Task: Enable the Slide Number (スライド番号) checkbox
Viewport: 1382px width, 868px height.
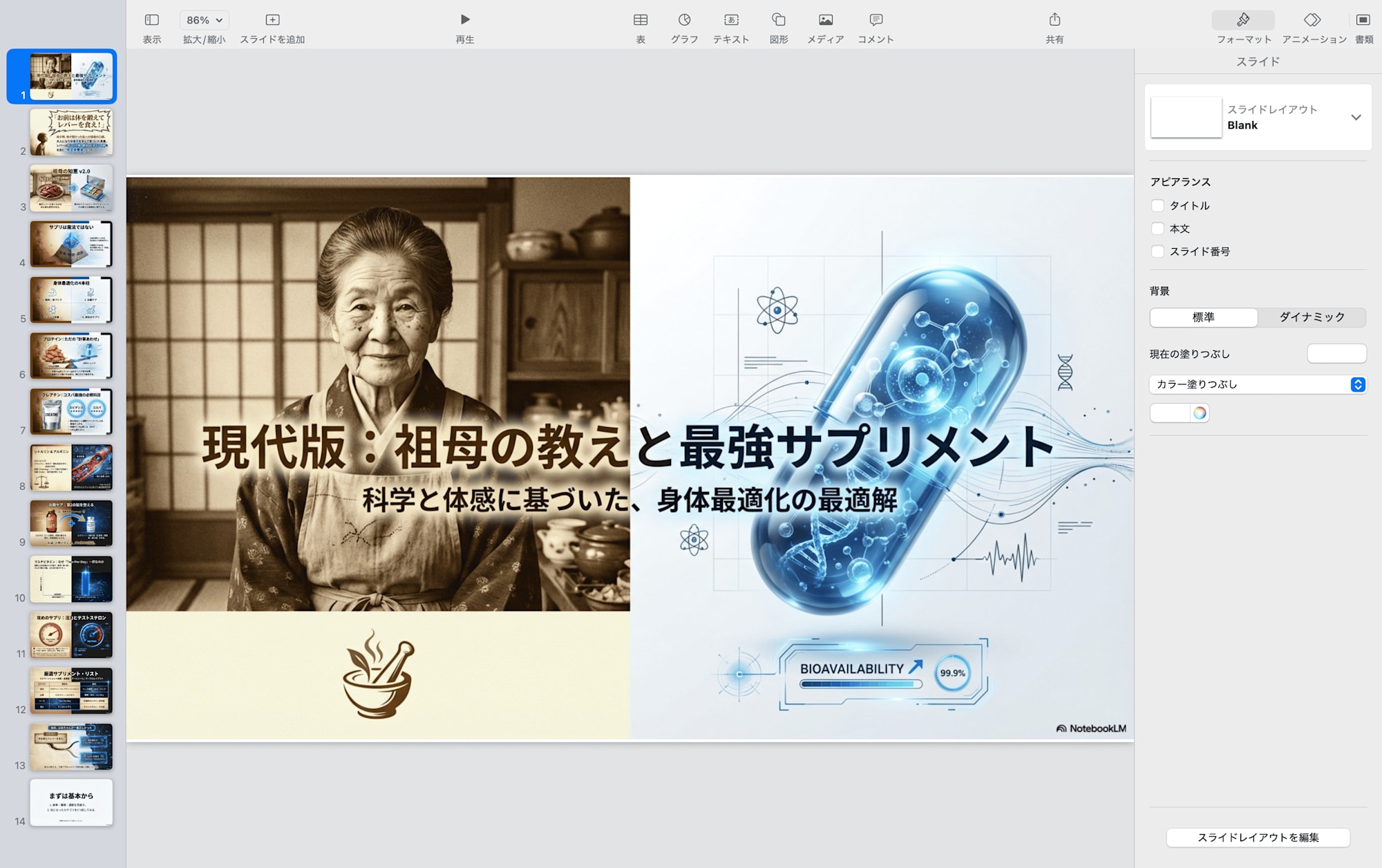Action: (1157, 252)
